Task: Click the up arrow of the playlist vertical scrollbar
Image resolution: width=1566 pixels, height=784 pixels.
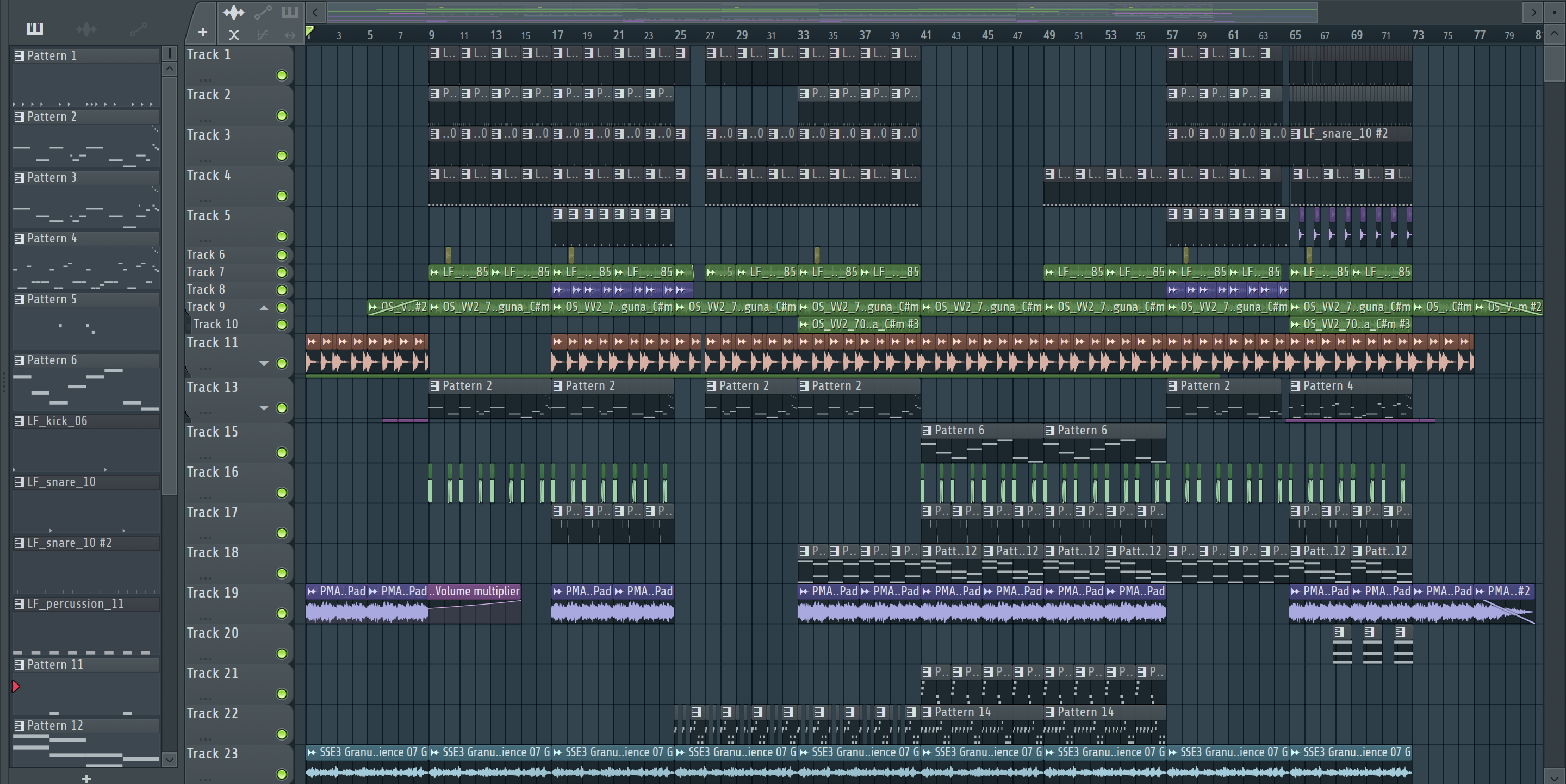Action: (1555, 33)
